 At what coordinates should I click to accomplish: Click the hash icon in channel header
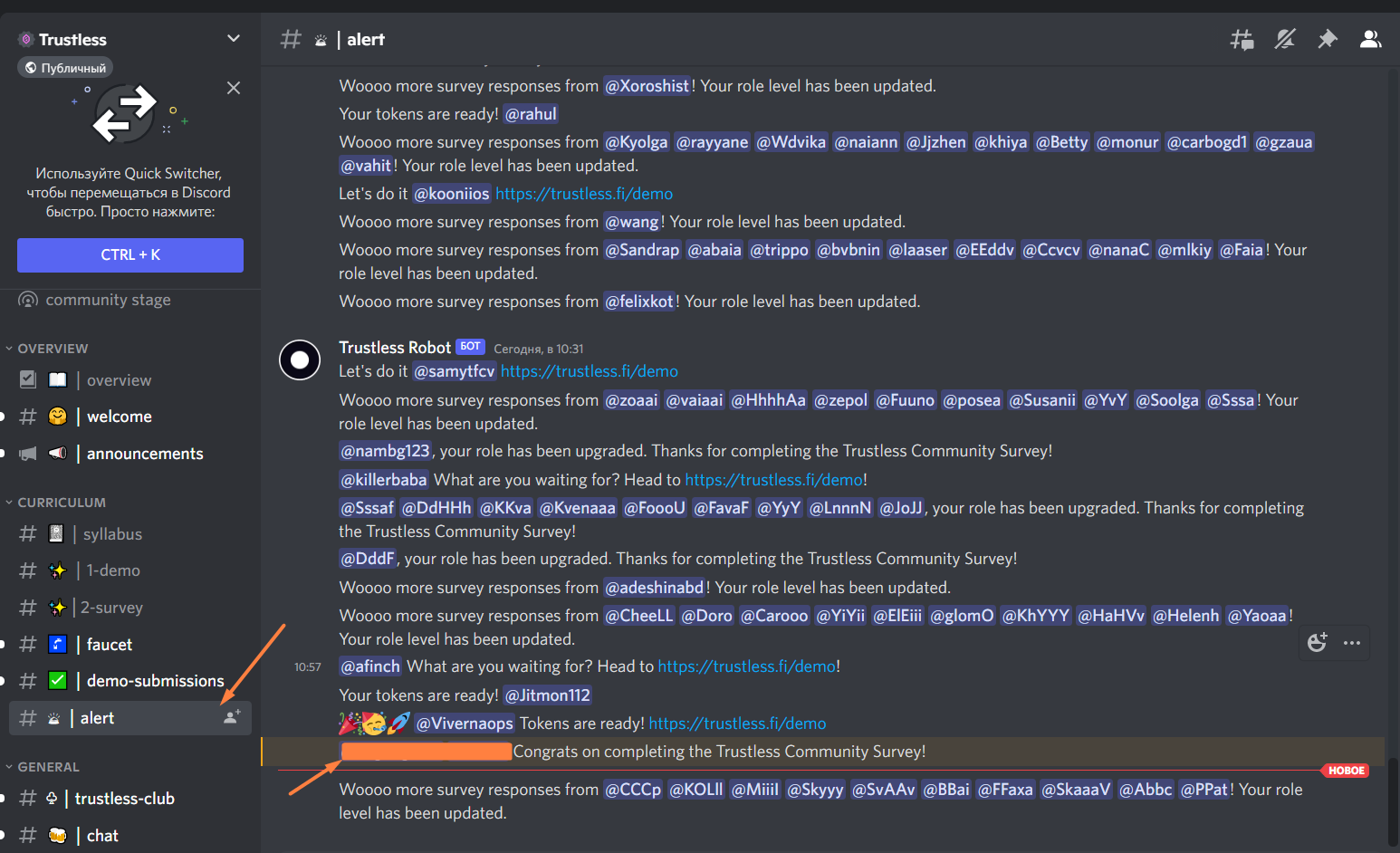pyautogui.click(x=291, y=39)
